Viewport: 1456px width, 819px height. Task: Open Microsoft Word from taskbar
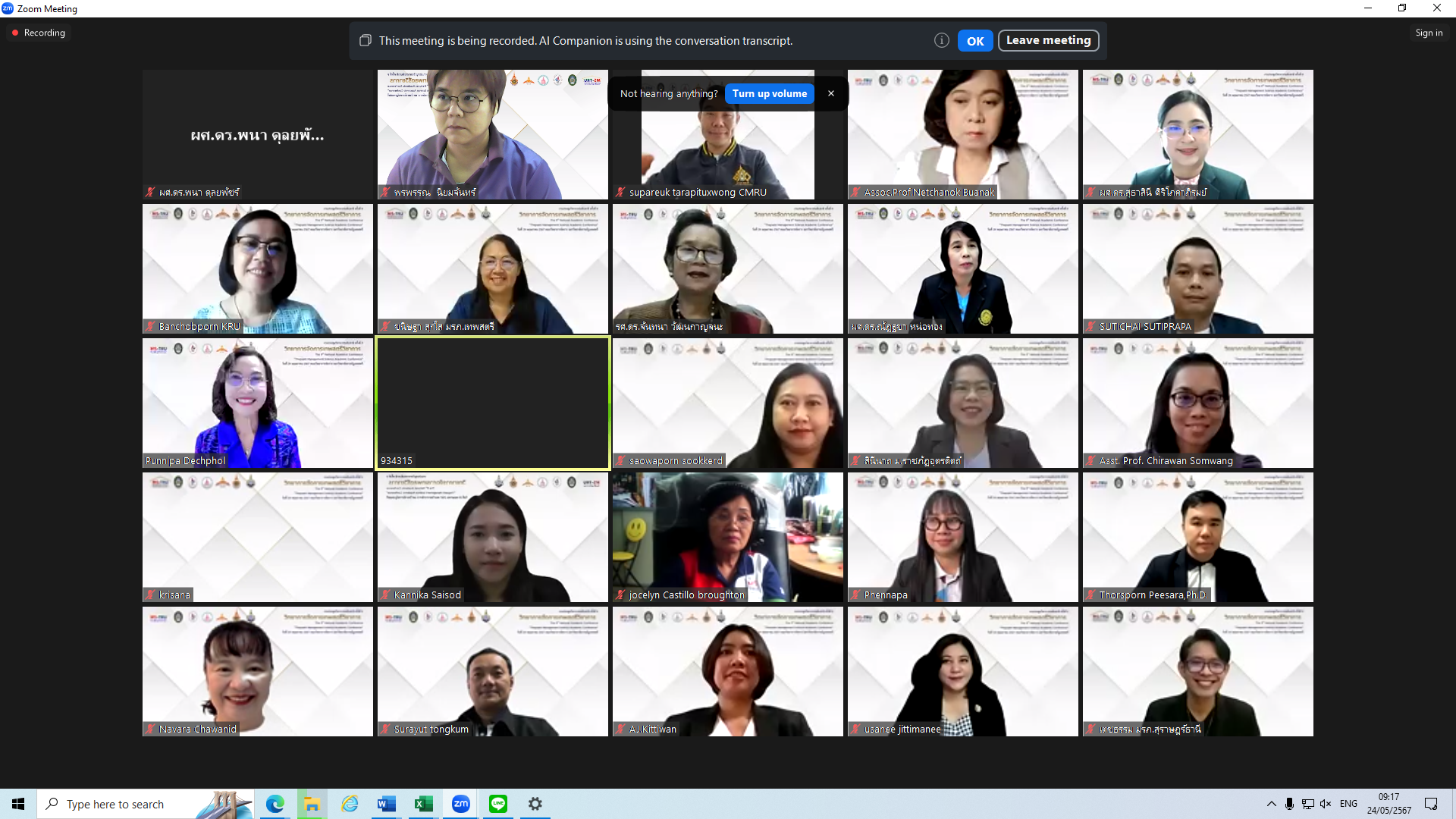pos(386,804)
